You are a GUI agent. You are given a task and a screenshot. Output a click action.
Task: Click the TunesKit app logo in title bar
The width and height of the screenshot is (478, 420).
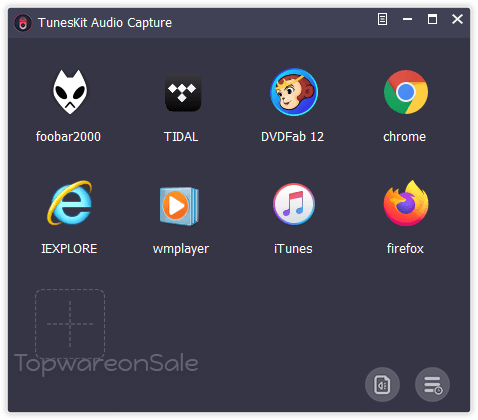click(23, 23)
